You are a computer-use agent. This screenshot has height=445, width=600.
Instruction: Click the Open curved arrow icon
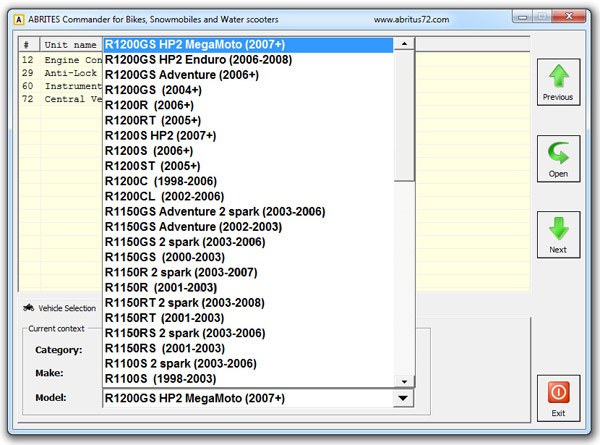click(557, 155)
